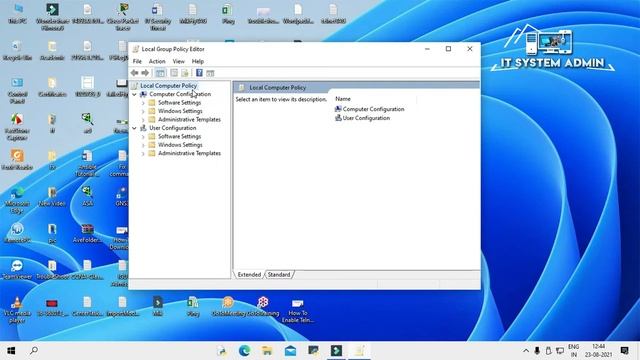
Task: Click the Group Policy Editor taskbar icon
Action: coord(359,351)
